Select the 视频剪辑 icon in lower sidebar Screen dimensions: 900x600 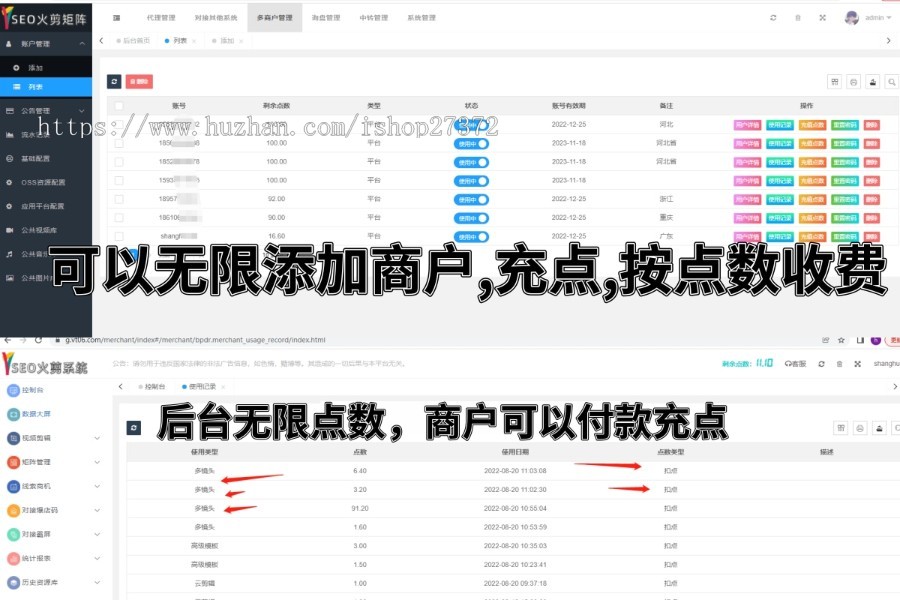pos(13,438)
